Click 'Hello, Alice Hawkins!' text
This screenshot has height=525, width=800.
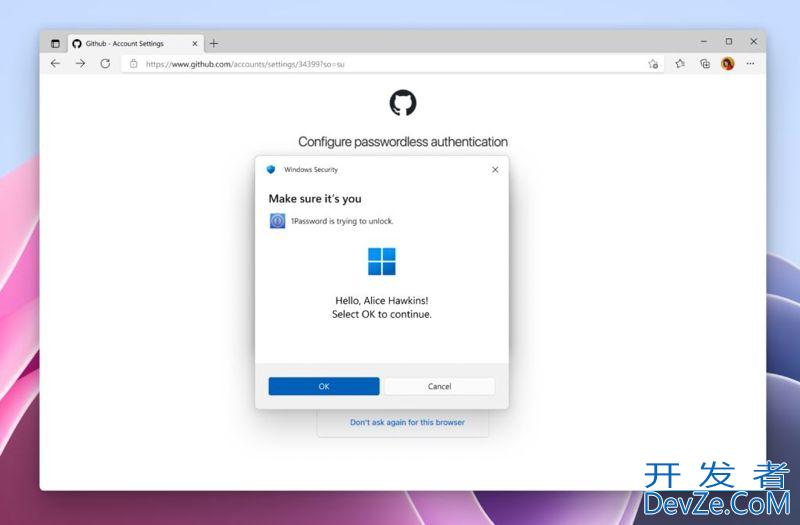tap(382, 301)
